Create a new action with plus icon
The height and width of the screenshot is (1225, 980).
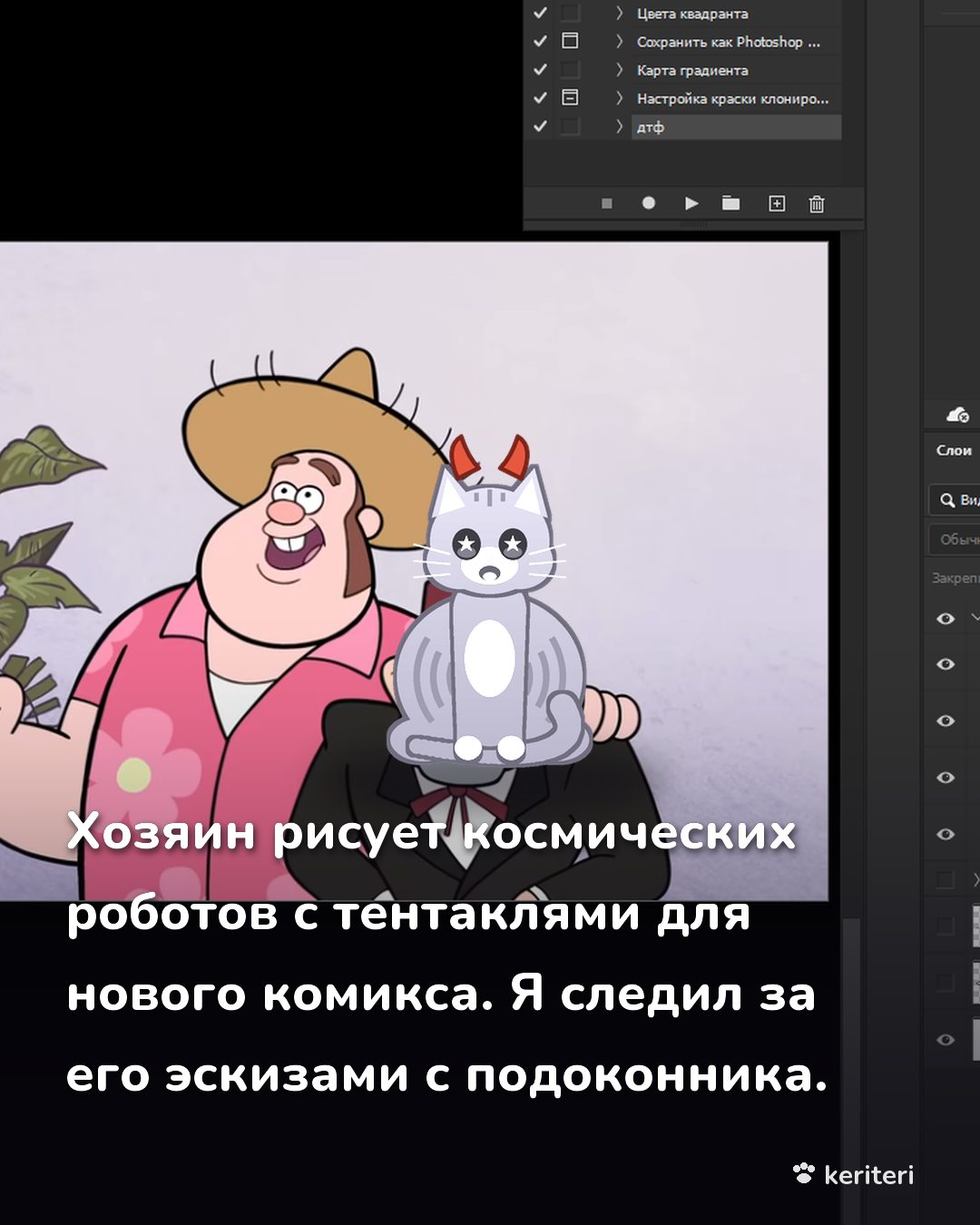777,203
